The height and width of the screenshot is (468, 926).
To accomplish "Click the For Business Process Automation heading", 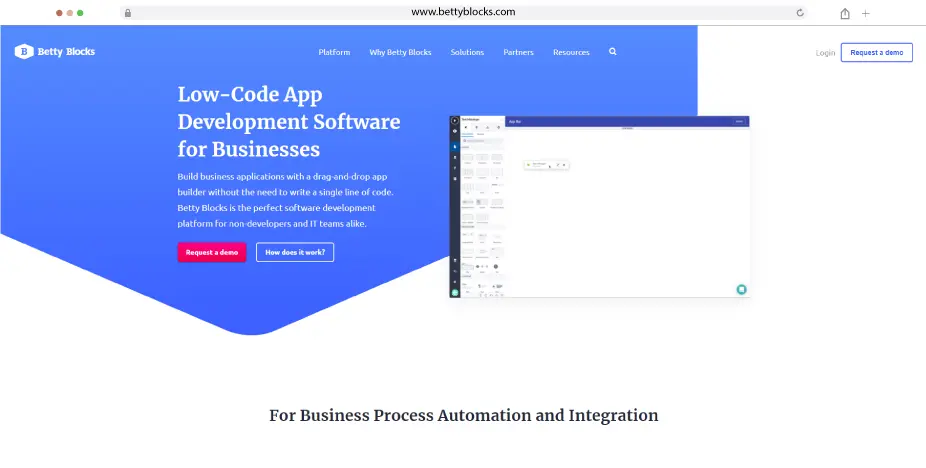I will (464, 415).
